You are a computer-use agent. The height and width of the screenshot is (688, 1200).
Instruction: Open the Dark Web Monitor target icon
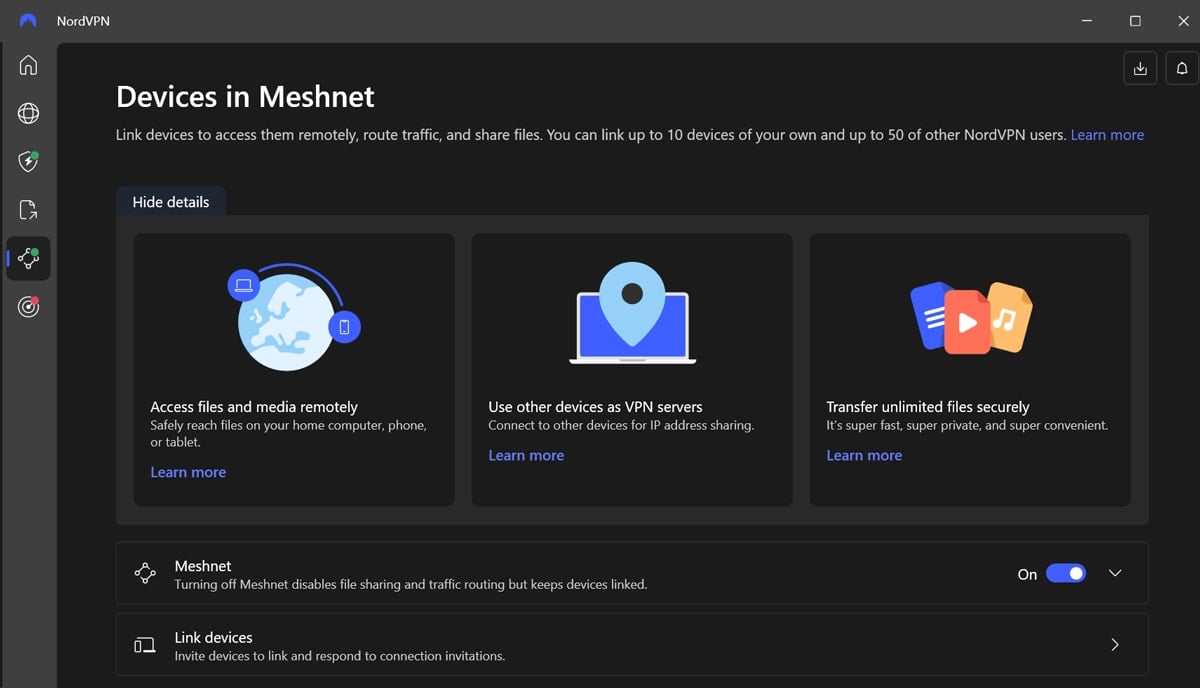[x=28, y=307]
